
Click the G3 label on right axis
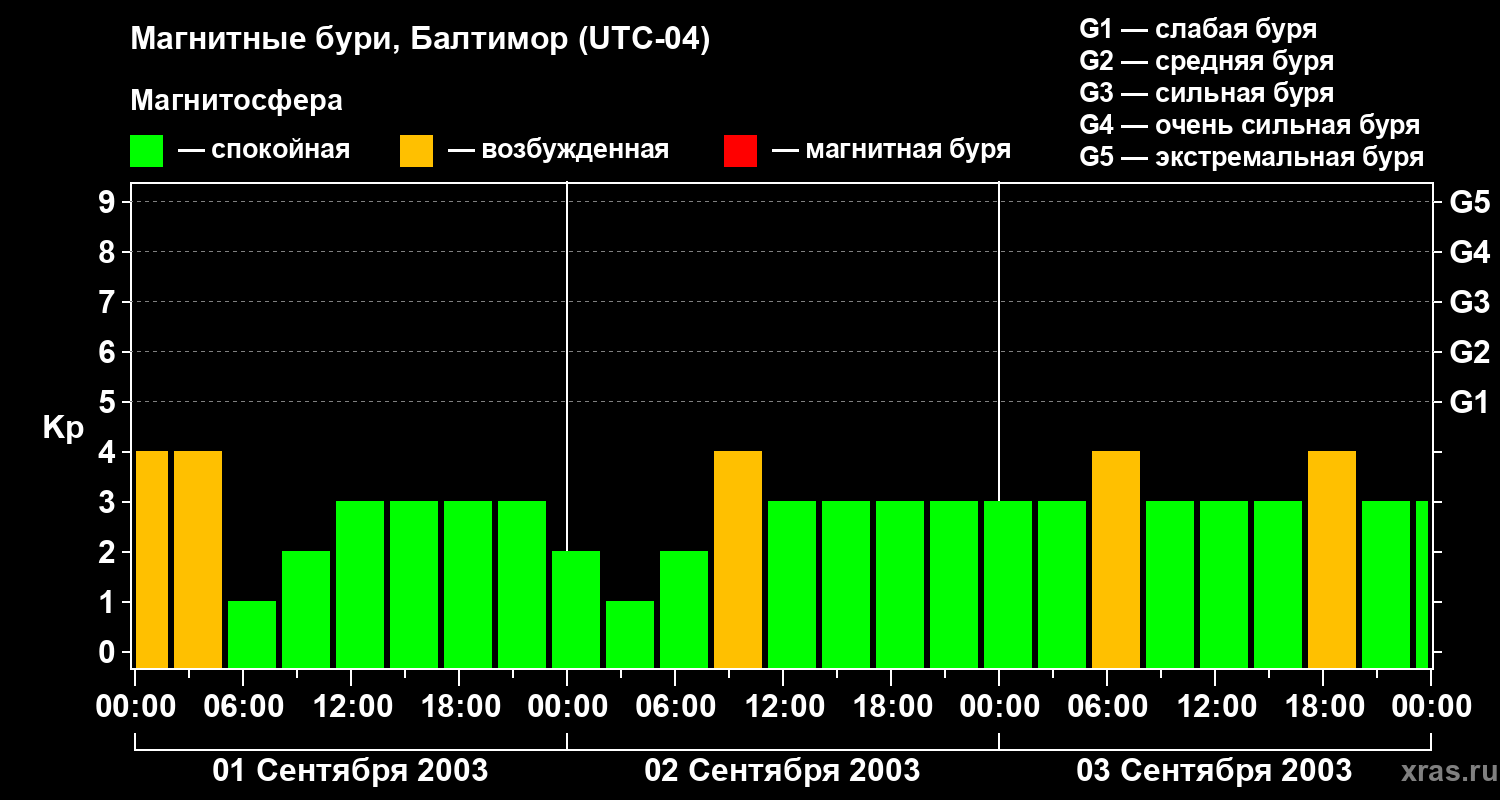pos(1469,302)
